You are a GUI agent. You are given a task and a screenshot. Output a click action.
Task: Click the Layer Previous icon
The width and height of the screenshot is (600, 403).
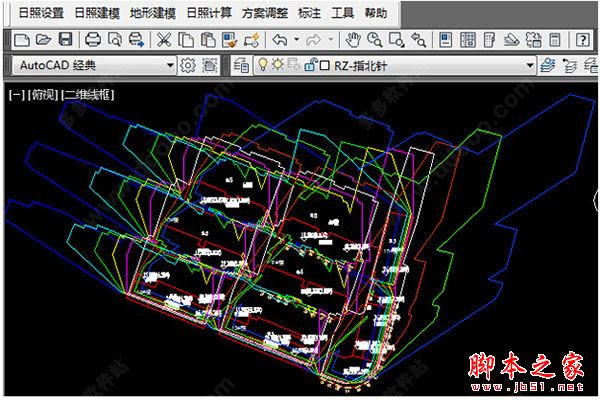(569, 66)
